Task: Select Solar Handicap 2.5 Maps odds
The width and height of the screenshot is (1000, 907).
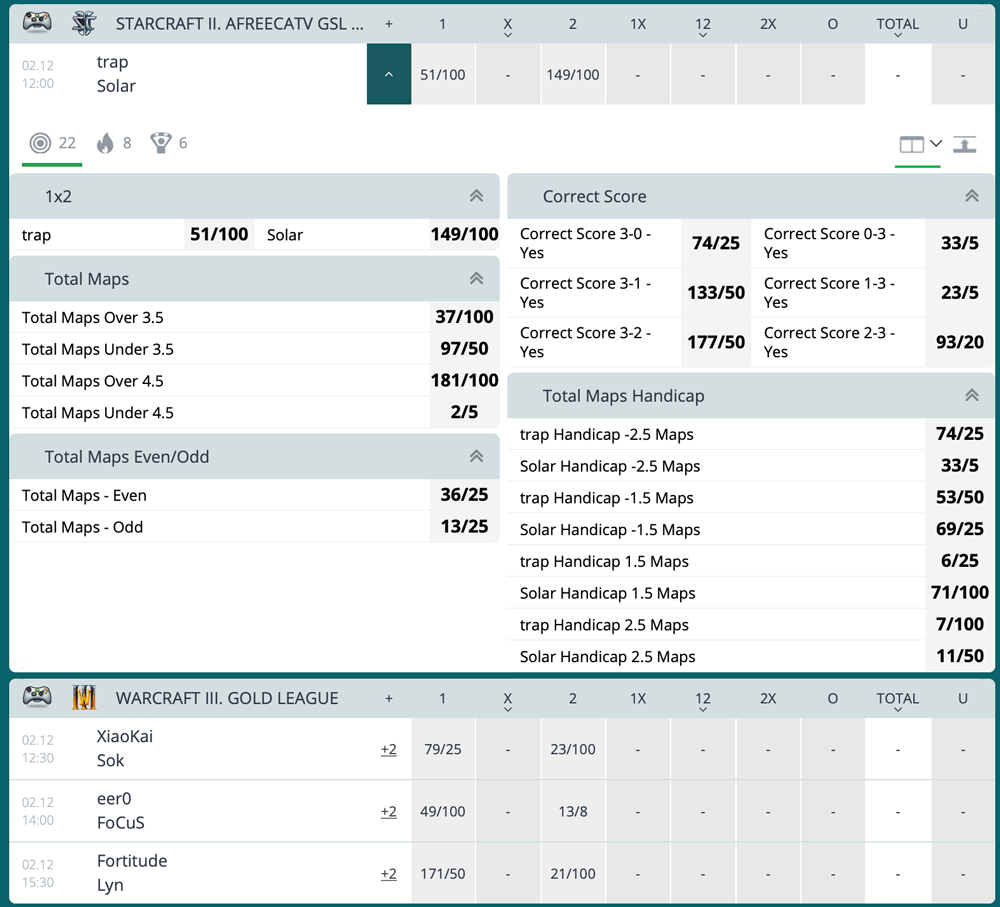Action: pos(959,656)
